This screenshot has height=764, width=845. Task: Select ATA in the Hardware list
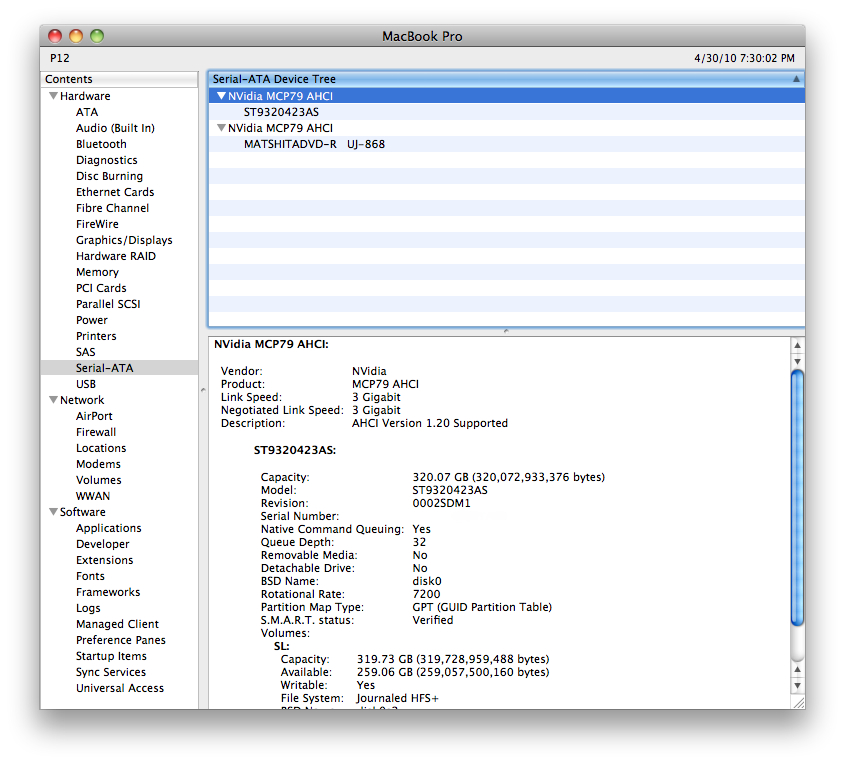[87, 112]
